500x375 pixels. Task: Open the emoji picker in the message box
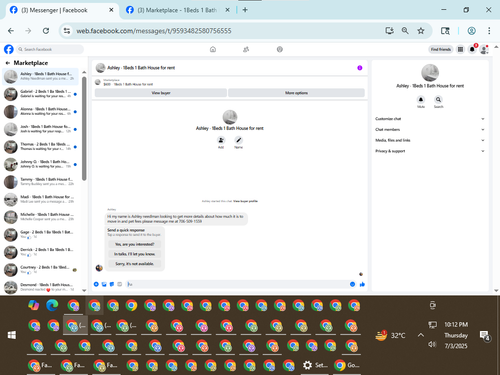[x=352, y=284]
